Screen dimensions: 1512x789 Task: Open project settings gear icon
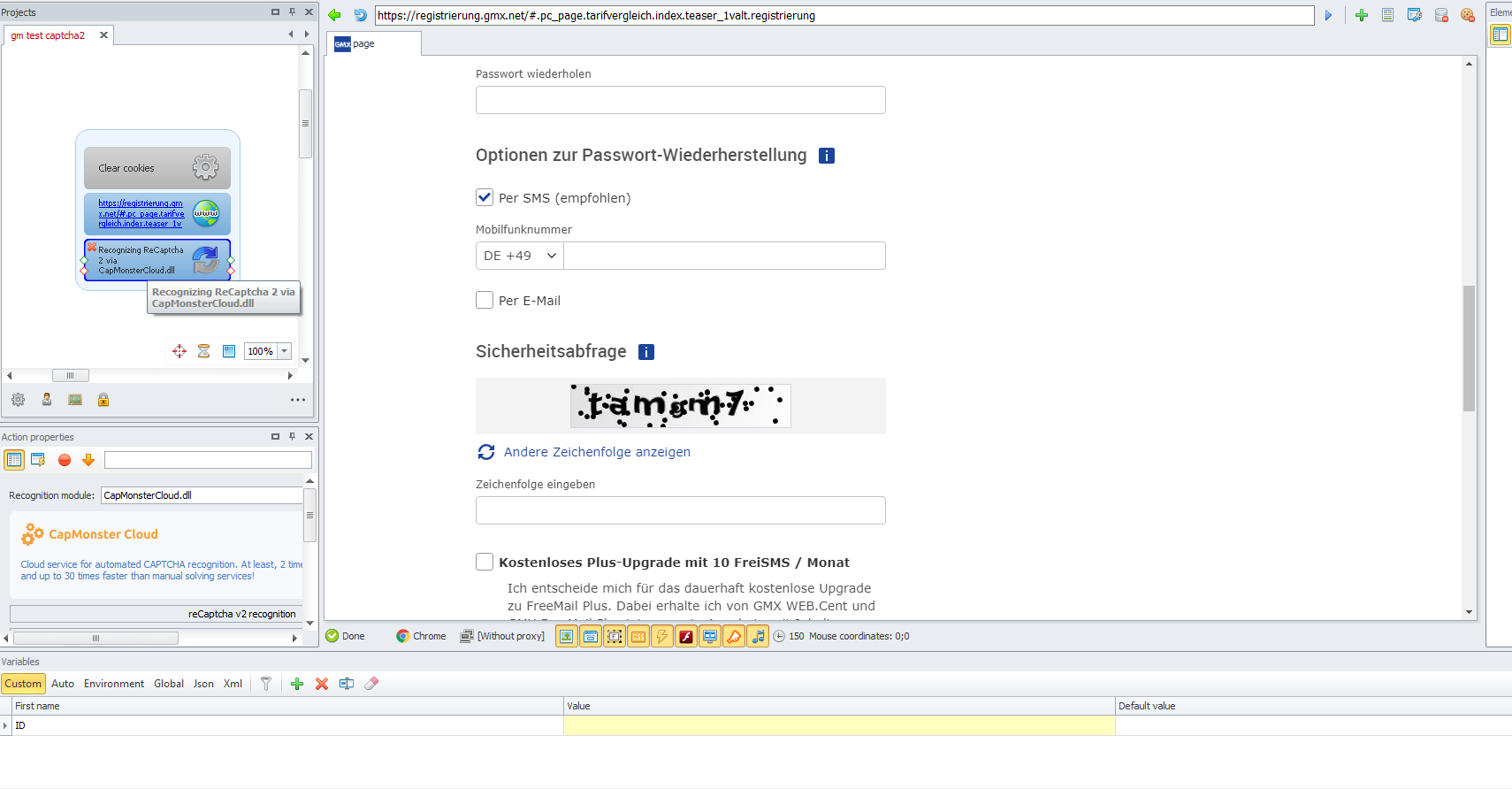[18, 400]
